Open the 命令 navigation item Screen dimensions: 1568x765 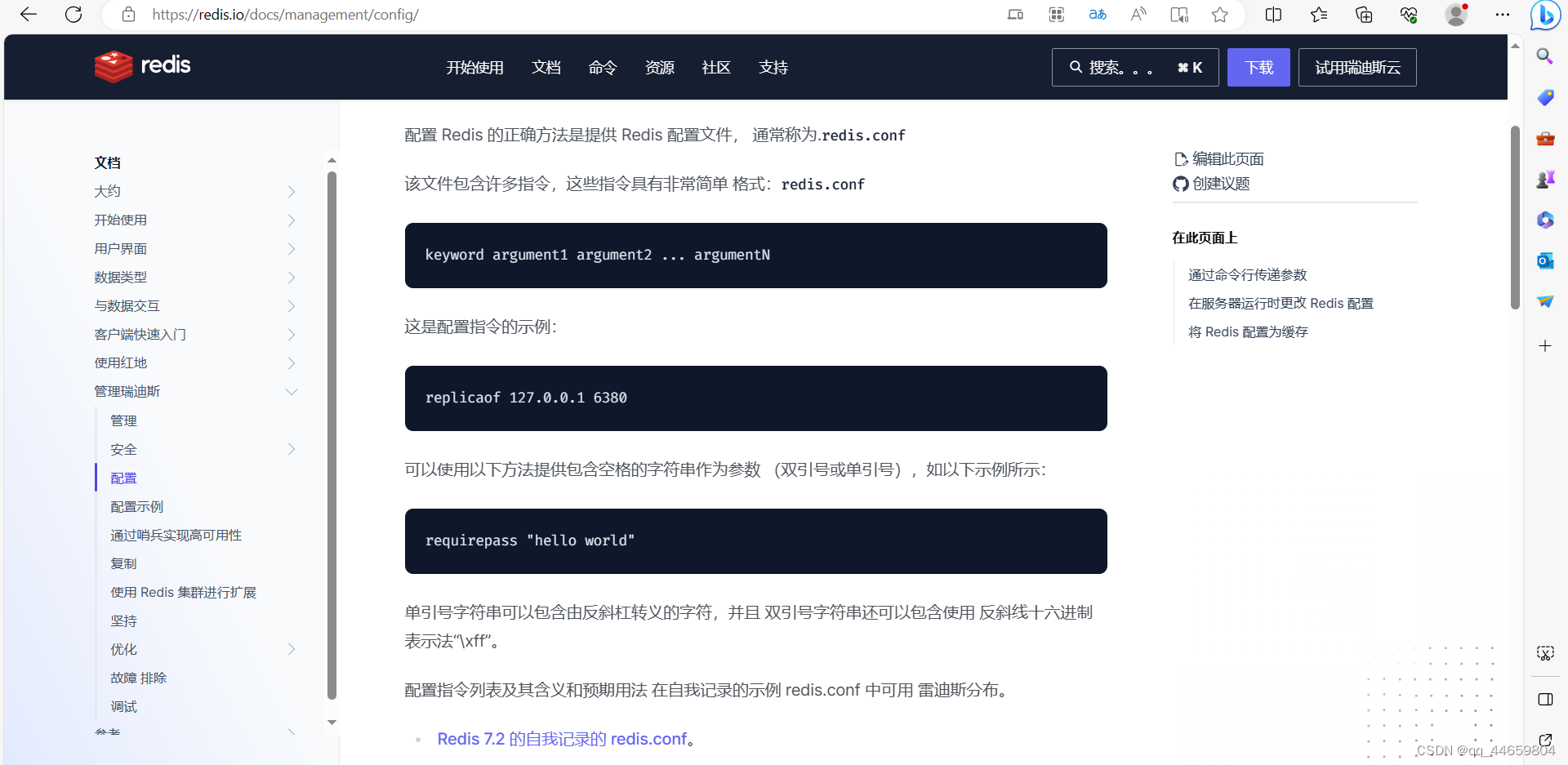603,68
